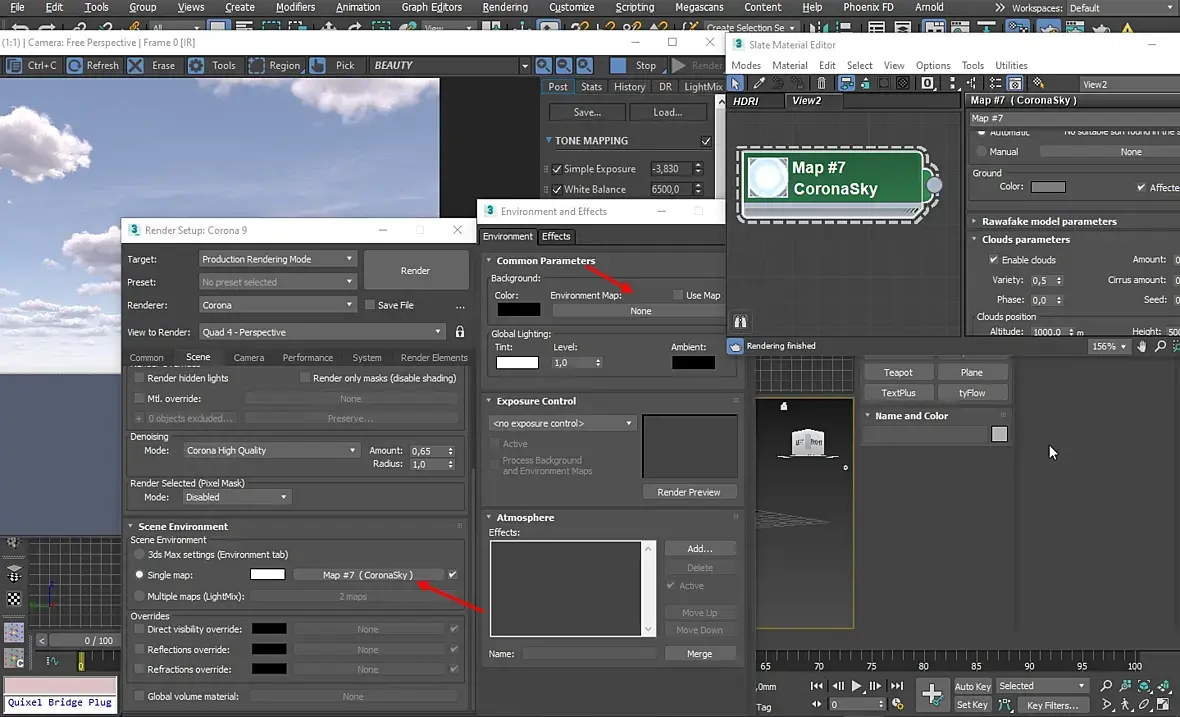Click the Render Preview button
This screenshot has width=1180, height=717.
pos(689,492)
